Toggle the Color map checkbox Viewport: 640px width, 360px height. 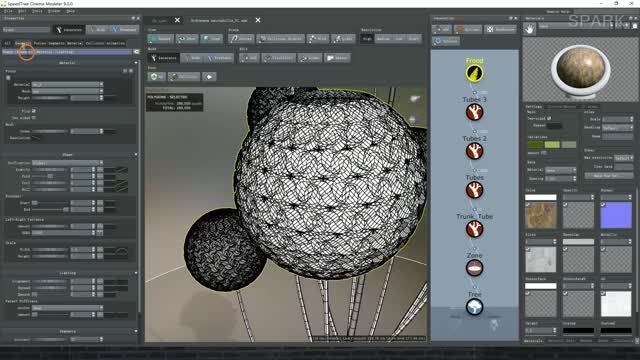tap(528, 204)
